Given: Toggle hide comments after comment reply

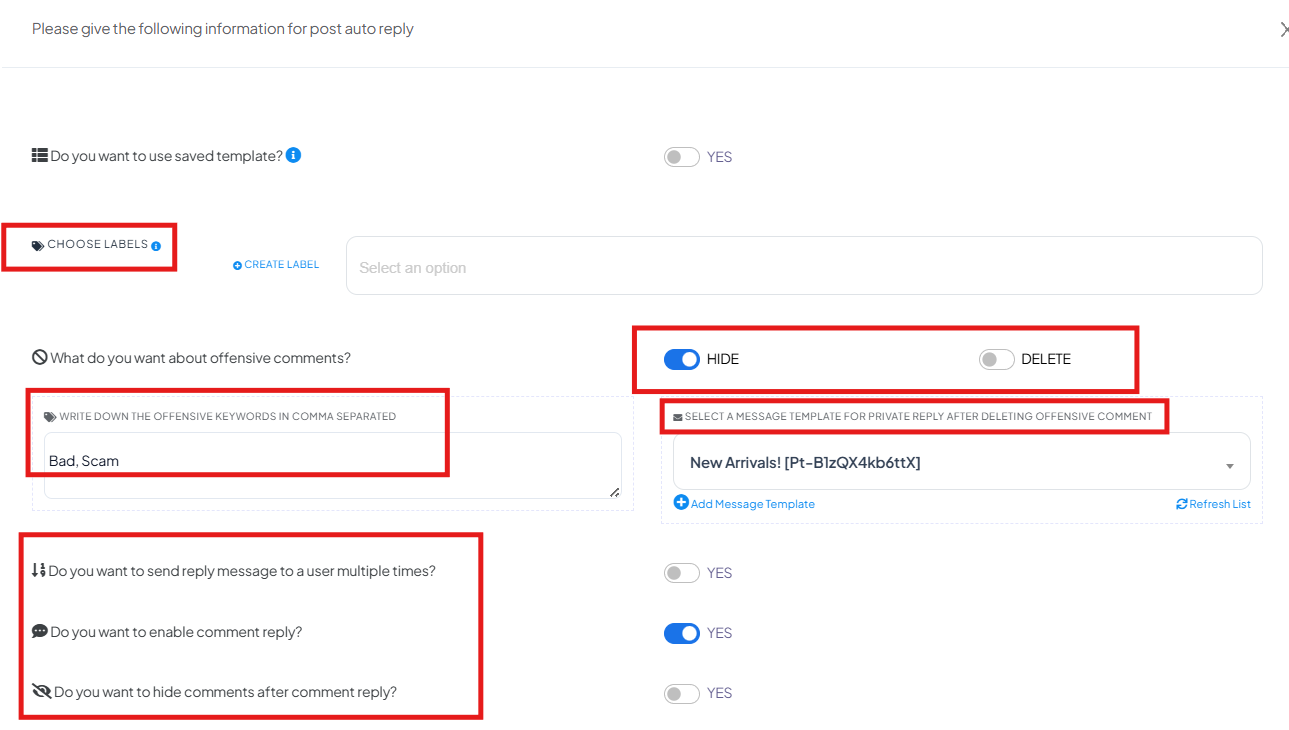Looking at the screenshot, I should click(x=682, y=693).
